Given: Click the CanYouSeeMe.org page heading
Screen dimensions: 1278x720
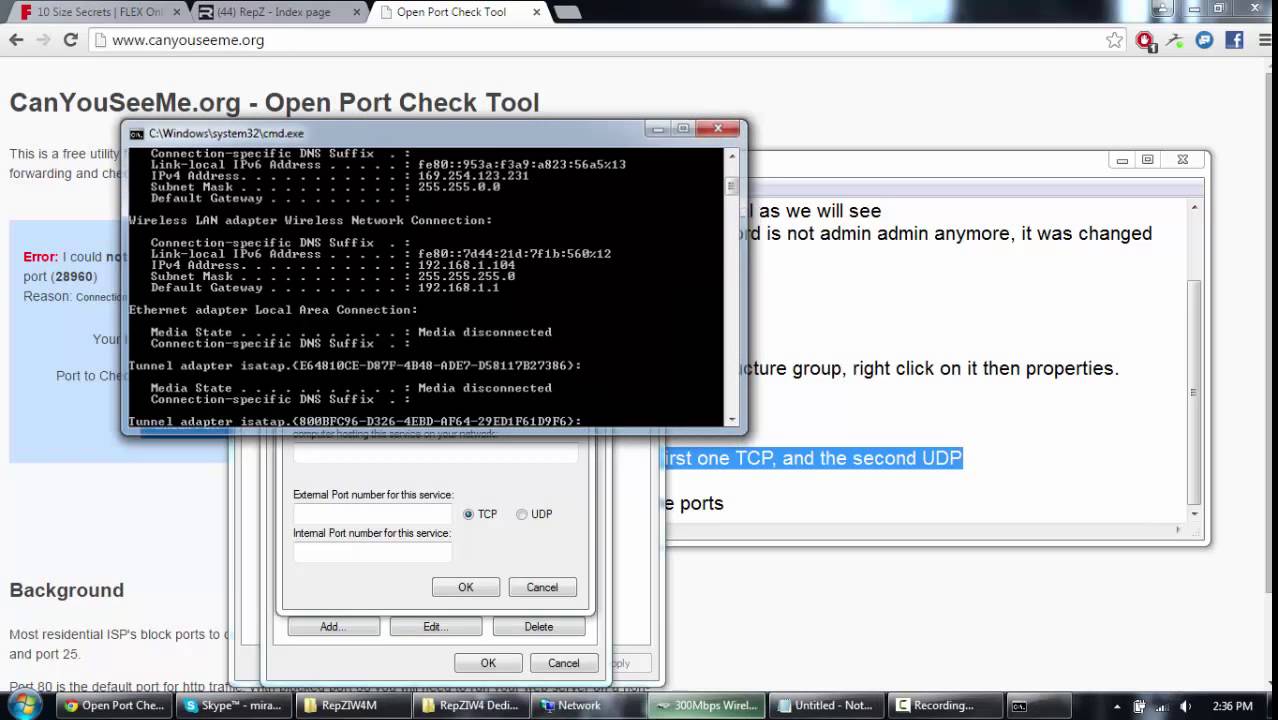Looking at the screenshot, I should click(x=274, y=102).
